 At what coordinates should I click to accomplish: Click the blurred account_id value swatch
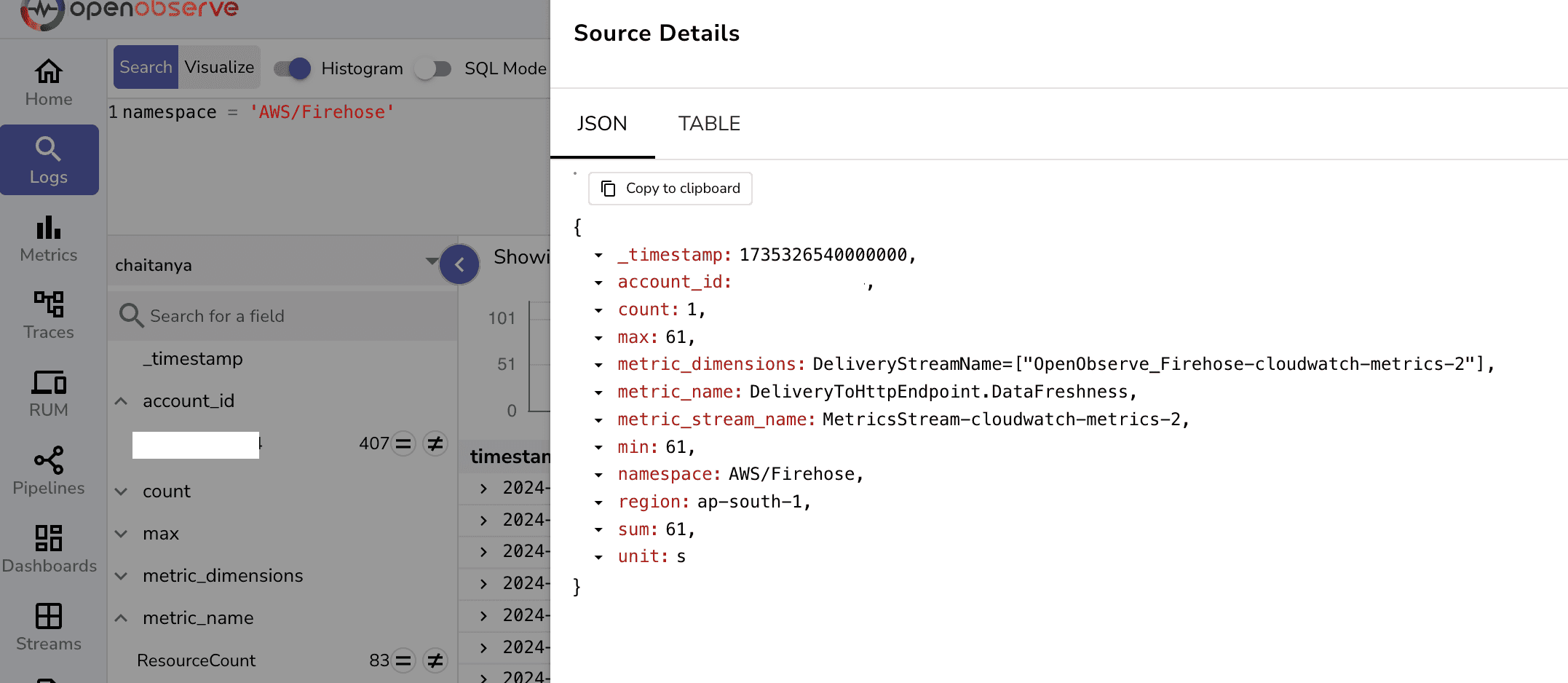(195, 445)
